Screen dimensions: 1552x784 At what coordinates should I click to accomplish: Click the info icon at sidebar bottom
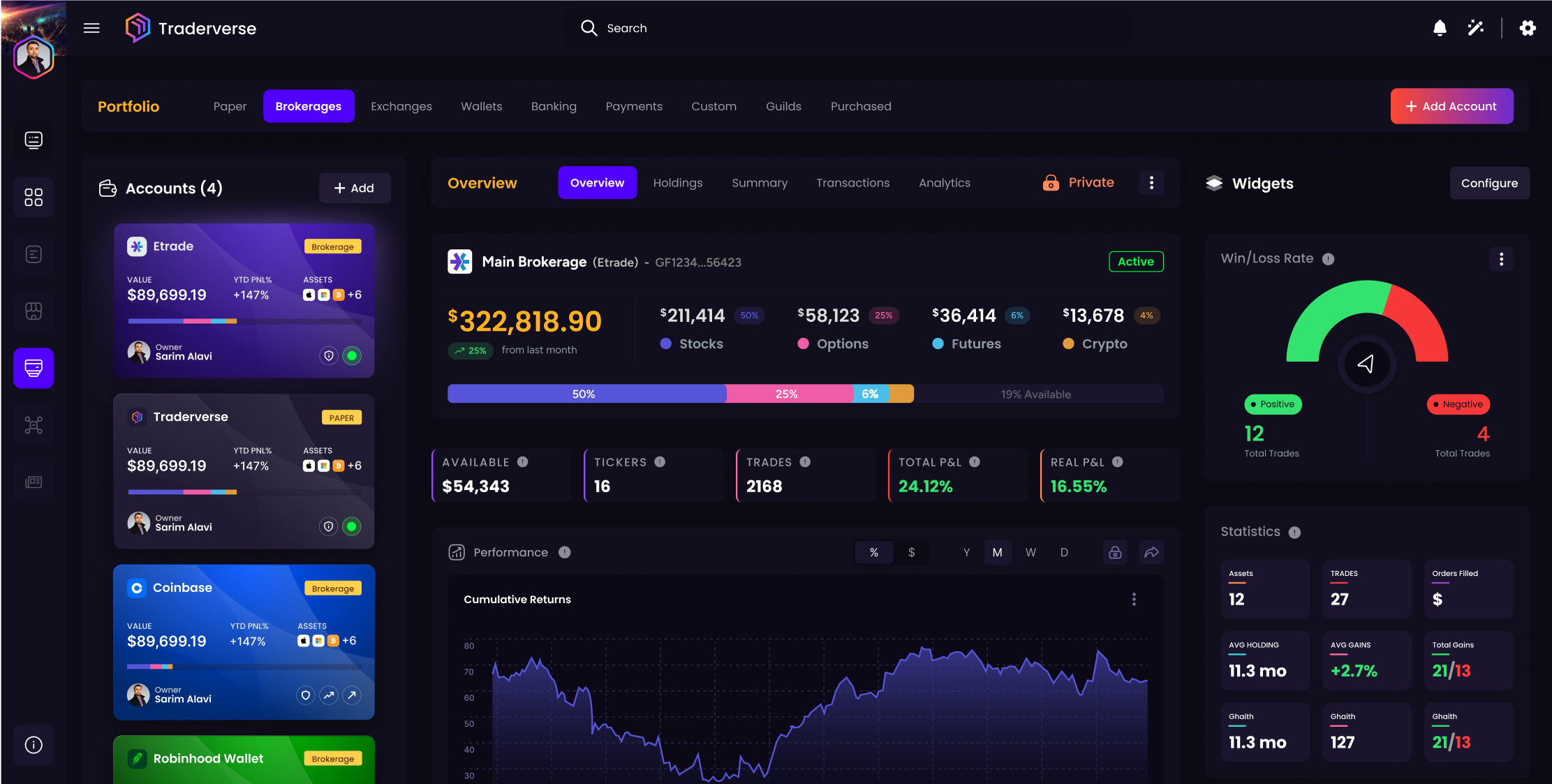click(33, 744)
